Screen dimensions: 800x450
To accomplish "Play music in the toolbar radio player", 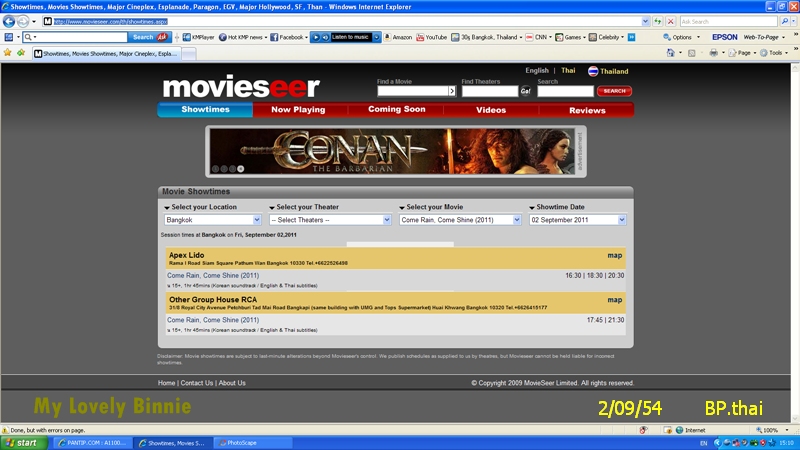I will tap(316, 37).
